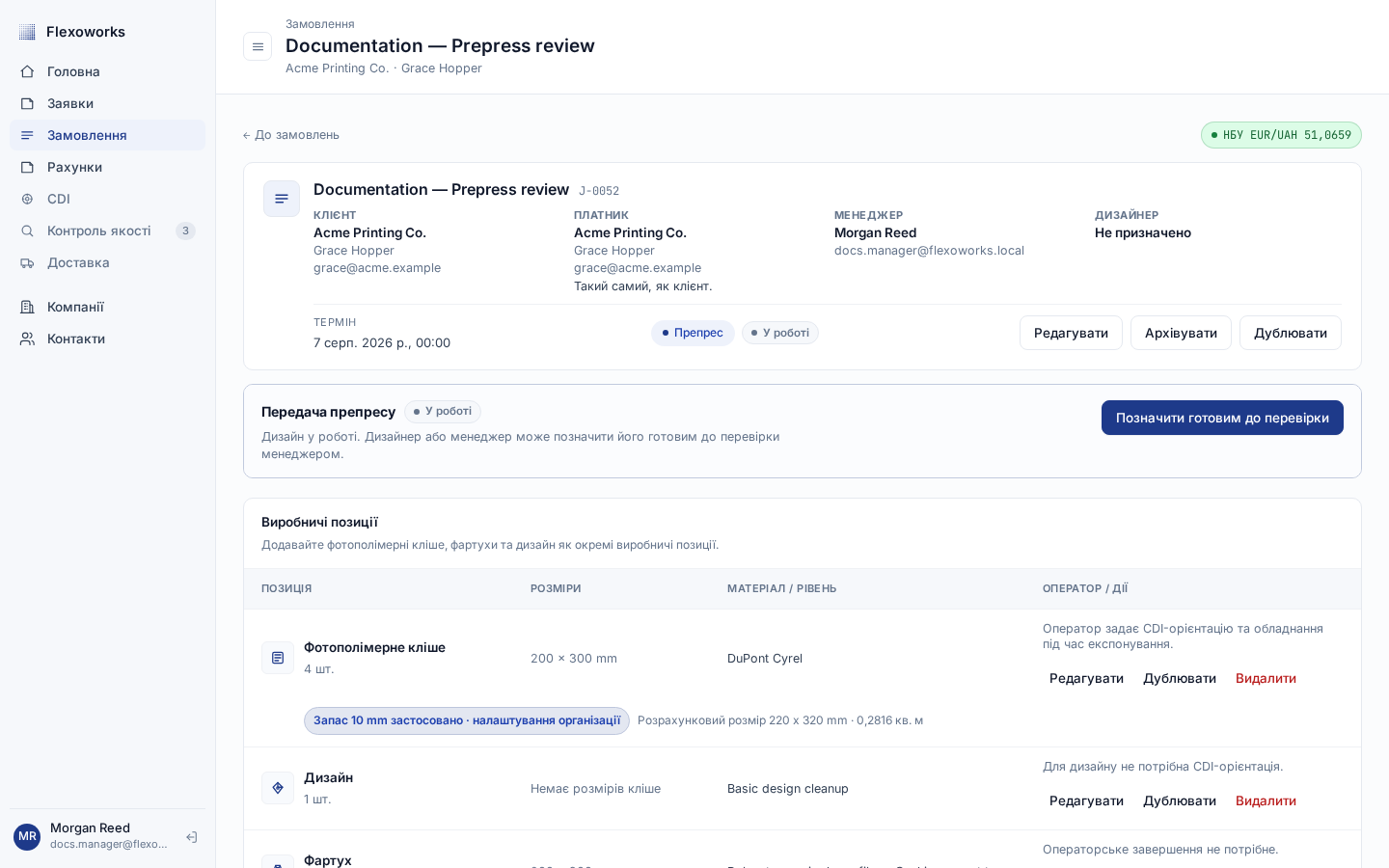Click the У роботі badge beside Препрес
1389x868 pixels.
(780, 333)
